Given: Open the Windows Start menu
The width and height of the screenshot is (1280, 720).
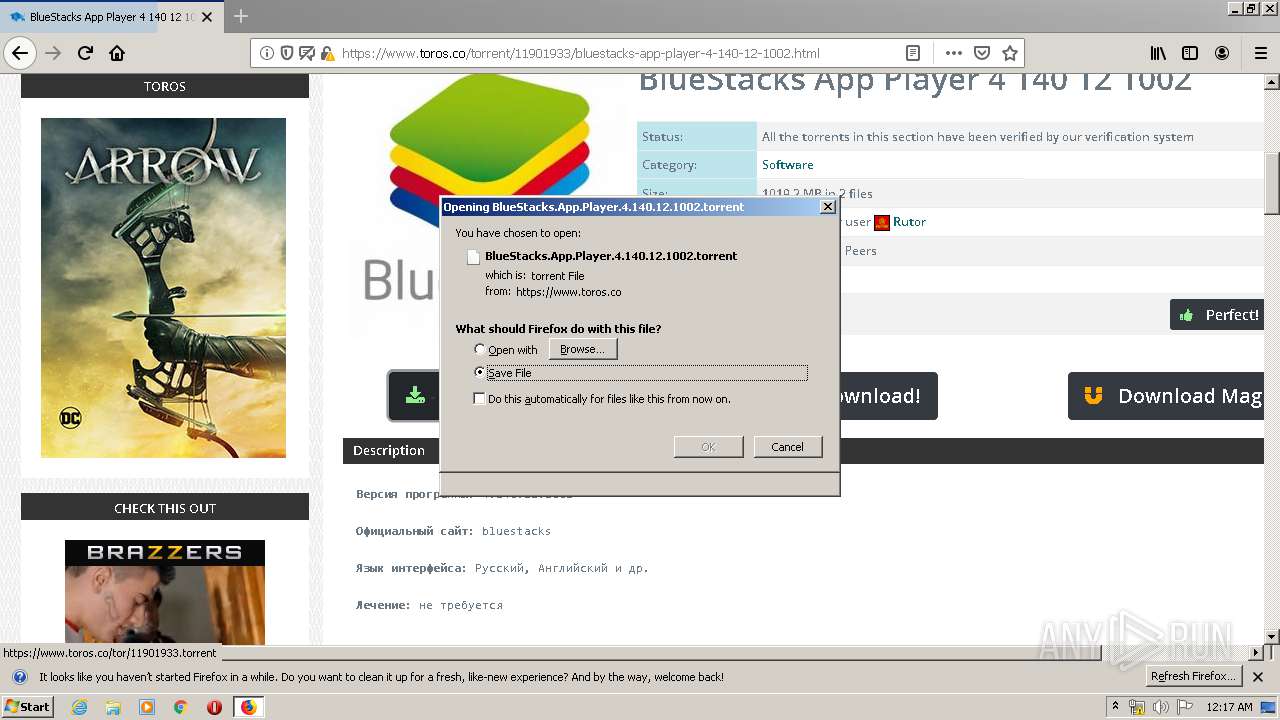Looking at the screenshot, I should point(27,707).
